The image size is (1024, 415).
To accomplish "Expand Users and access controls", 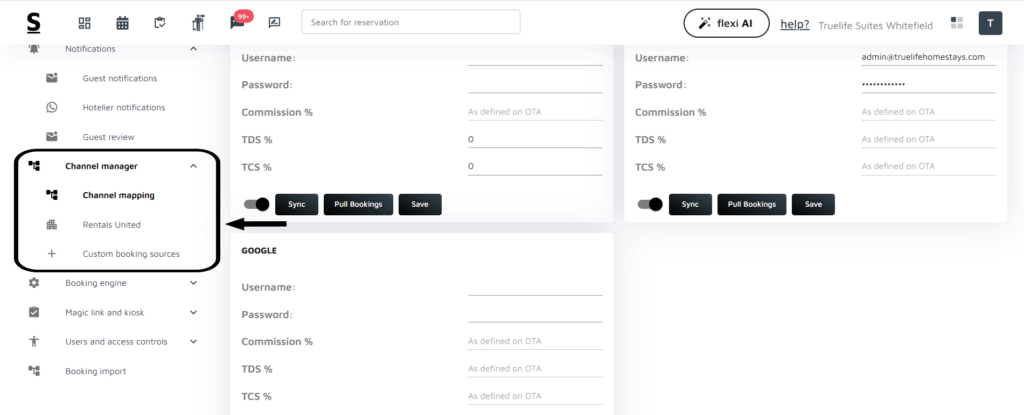I will tap(194, 342).
